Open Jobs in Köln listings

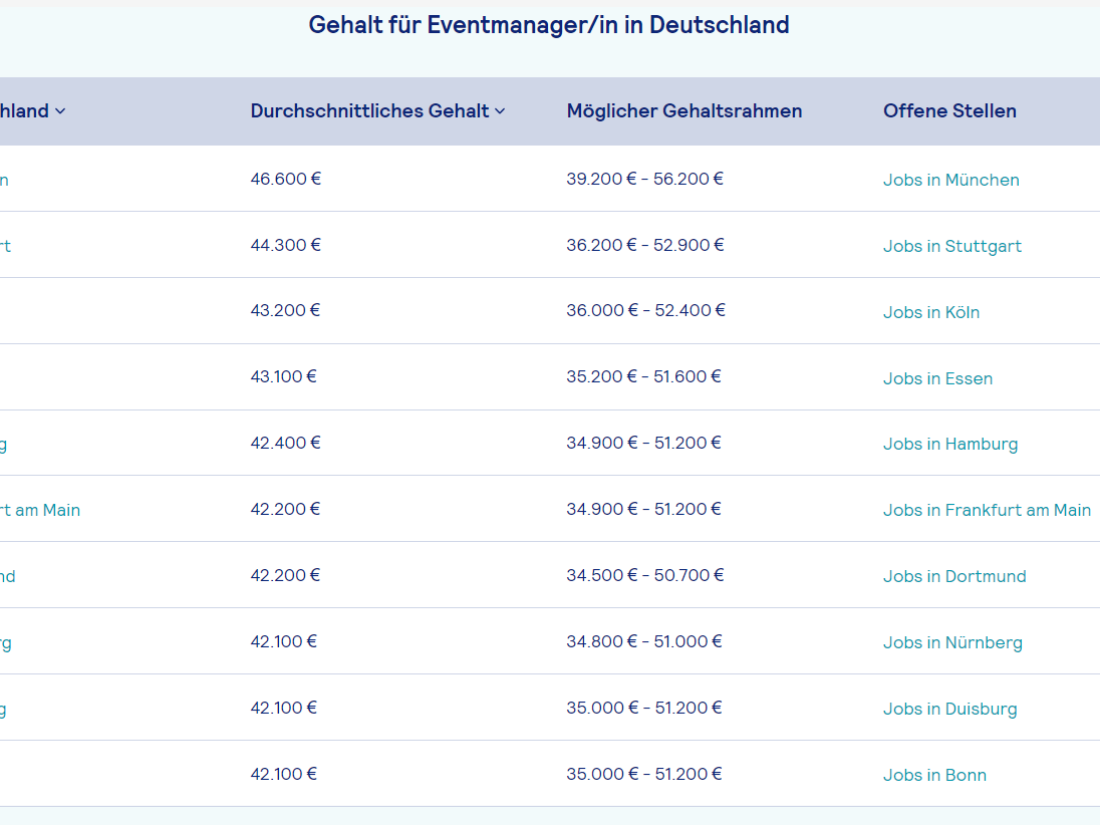point(931,312)
